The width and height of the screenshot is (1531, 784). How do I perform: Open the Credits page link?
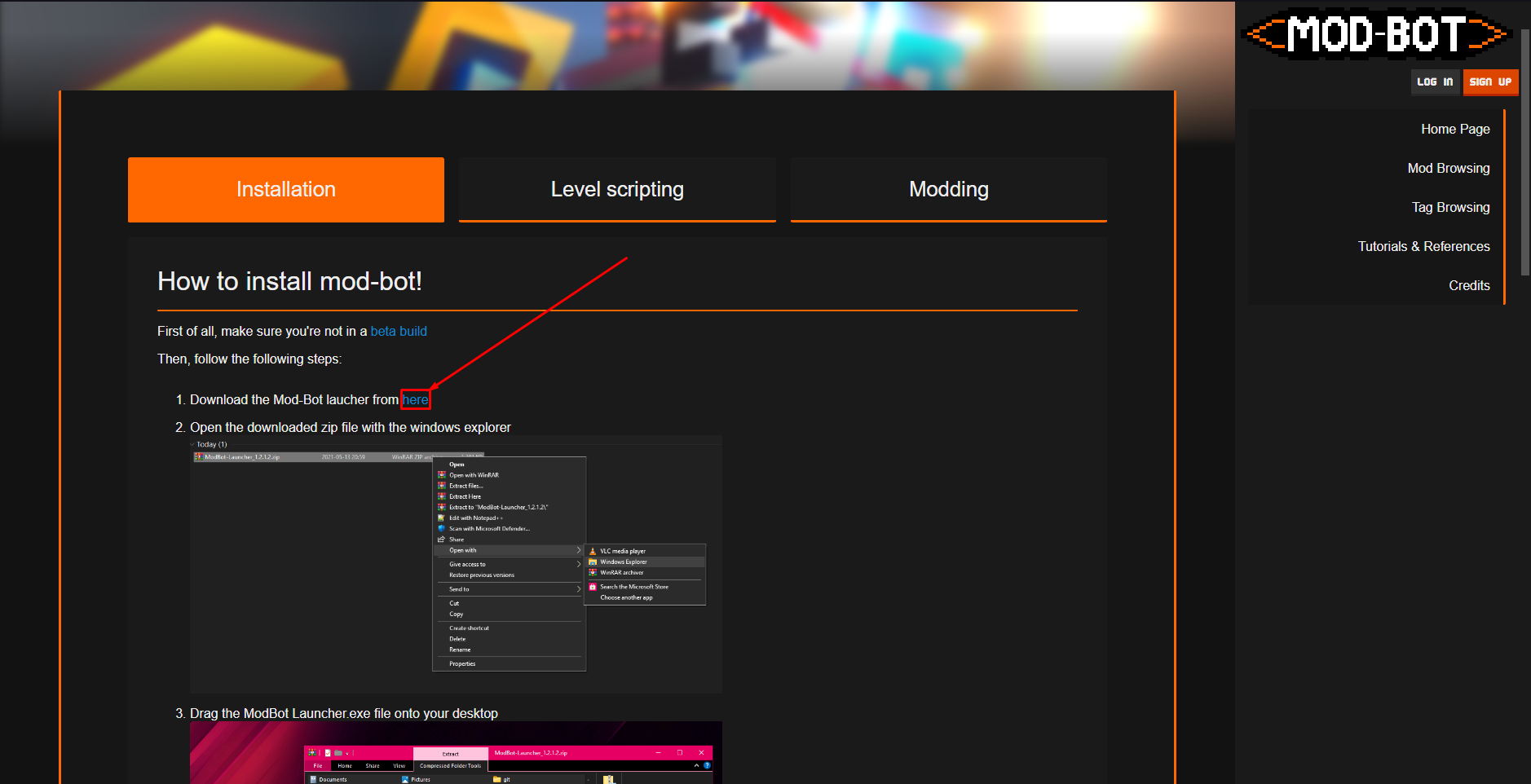pos(1469,285)
